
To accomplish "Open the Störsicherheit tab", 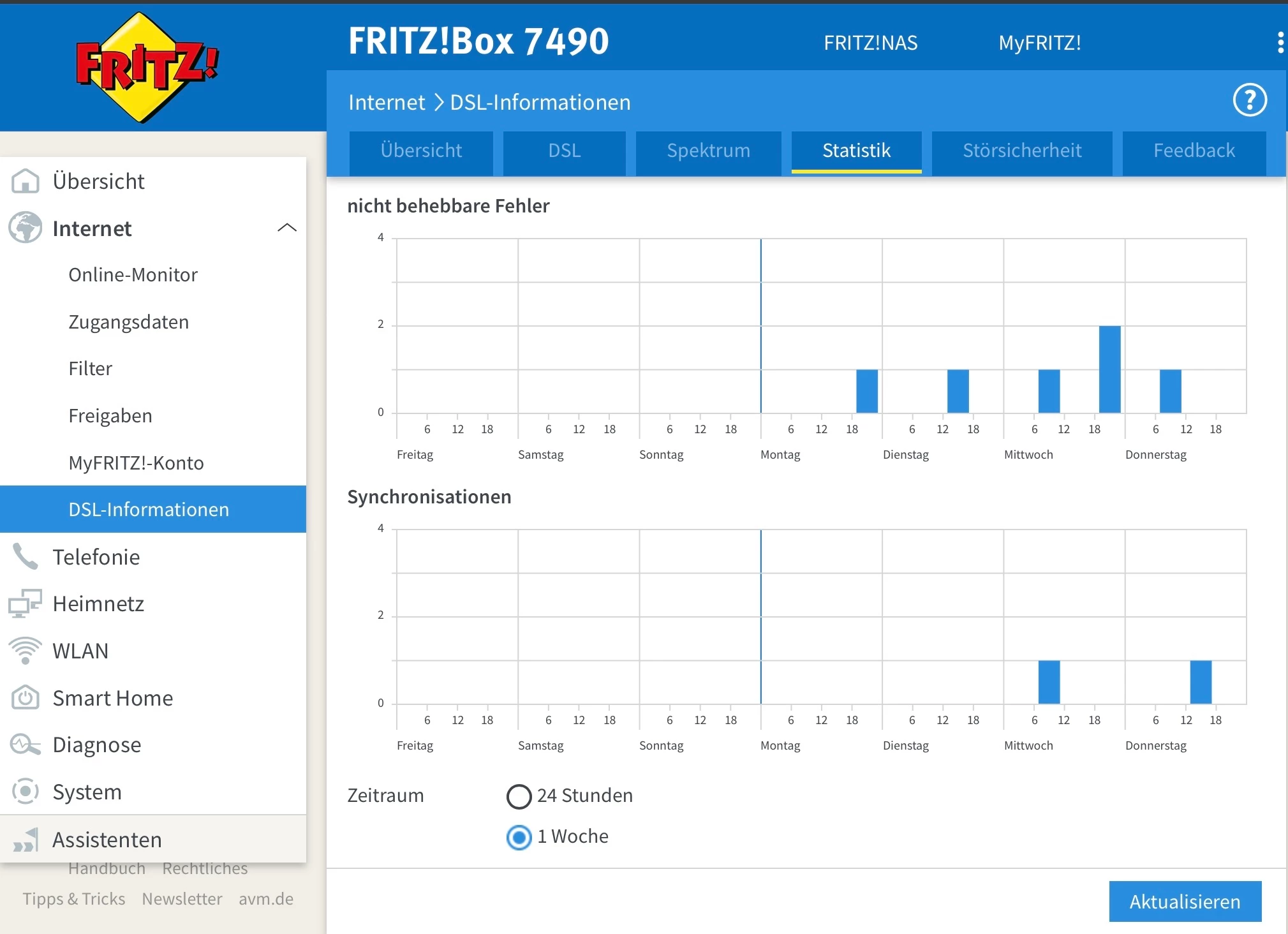I will point(1021,151).
